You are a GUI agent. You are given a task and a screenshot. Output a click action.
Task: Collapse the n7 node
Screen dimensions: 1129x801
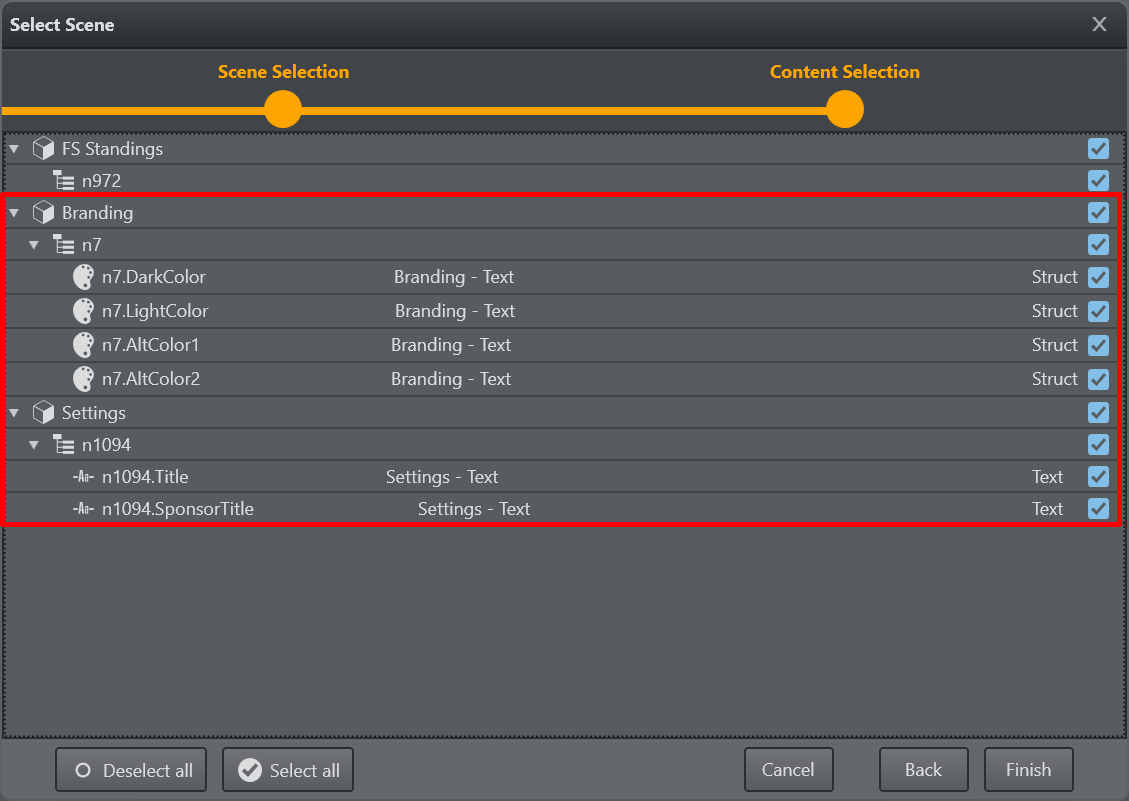[x=35, y=245]
